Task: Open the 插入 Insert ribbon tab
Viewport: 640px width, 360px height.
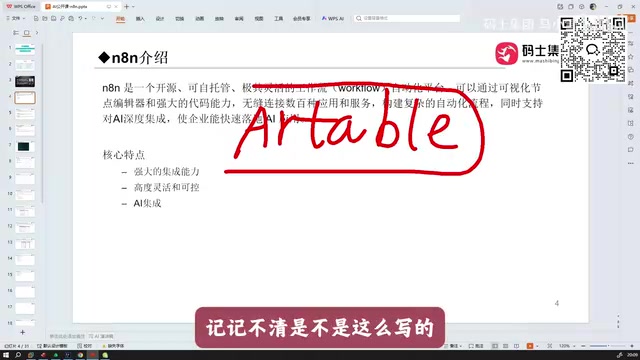Action: click(140, 19)
